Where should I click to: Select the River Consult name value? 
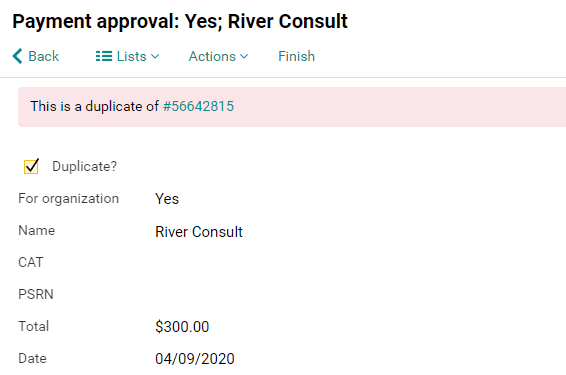[x=199, y=232]
